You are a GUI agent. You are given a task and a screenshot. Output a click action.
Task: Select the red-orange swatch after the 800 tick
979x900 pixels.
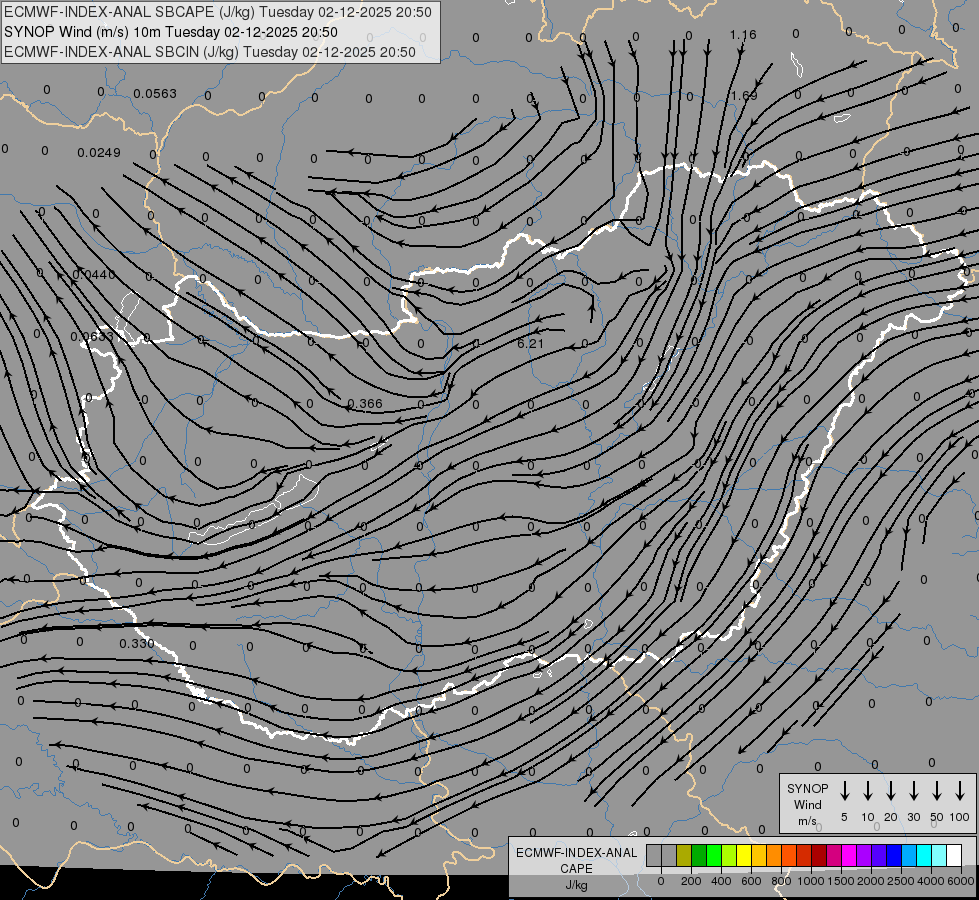[x=789, y=856]
